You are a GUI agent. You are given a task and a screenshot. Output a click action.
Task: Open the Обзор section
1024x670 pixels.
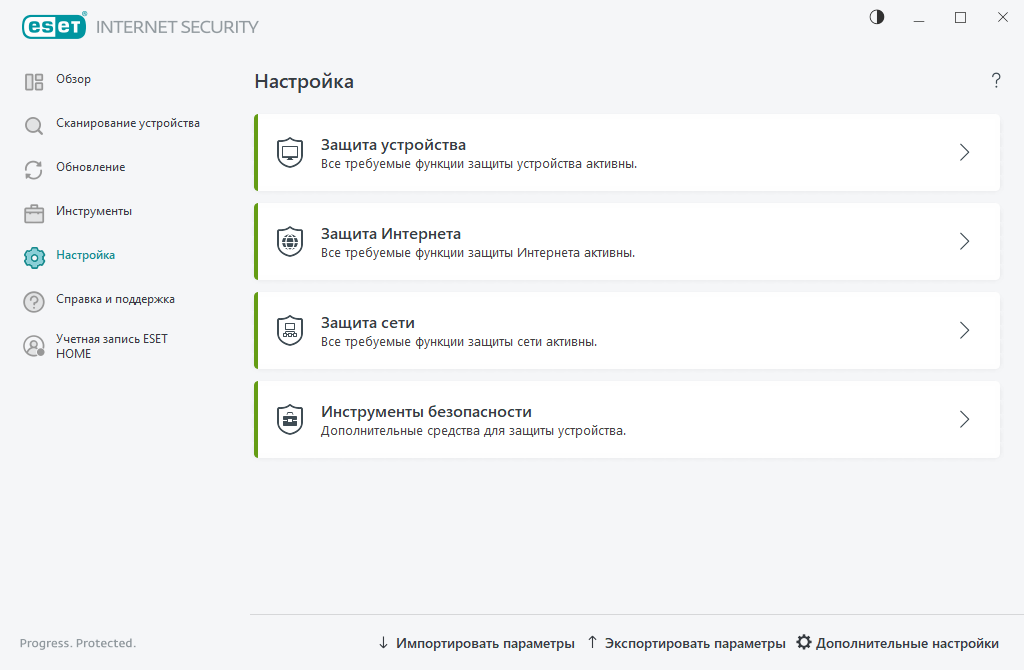click(x=73, y=79)
